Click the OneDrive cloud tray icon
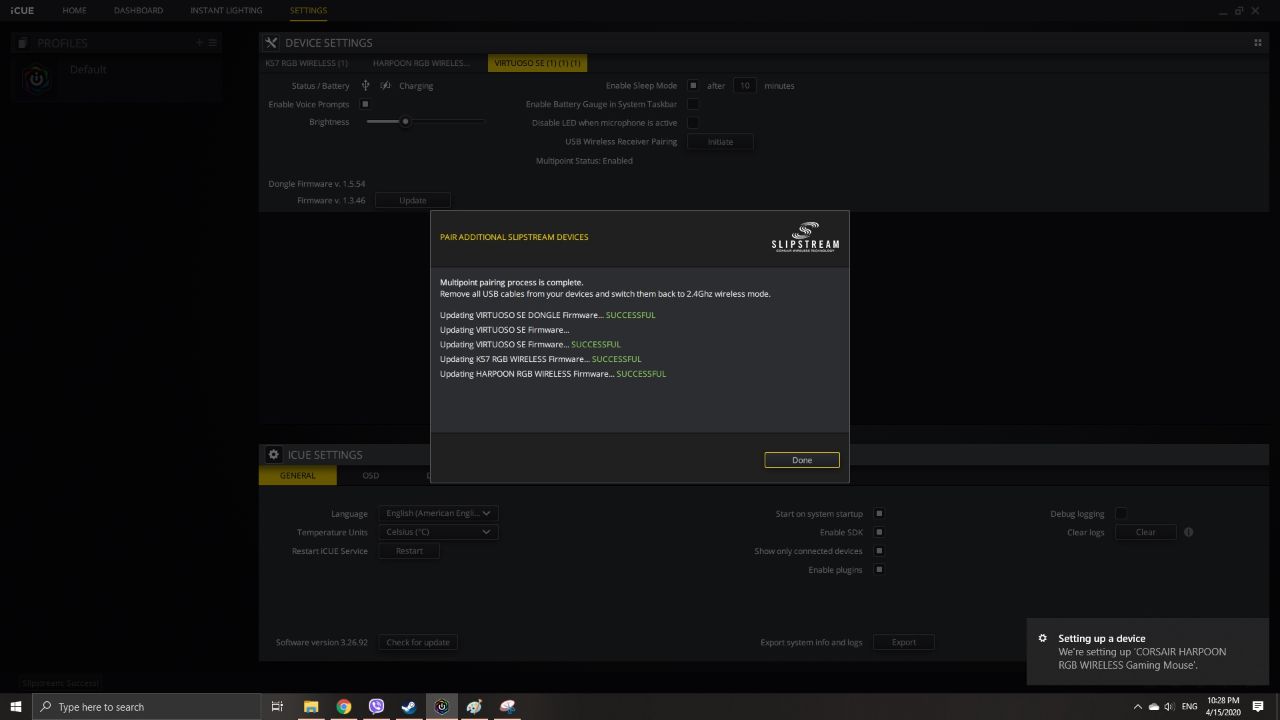 pyautogui.click(x=1154, y=707)
